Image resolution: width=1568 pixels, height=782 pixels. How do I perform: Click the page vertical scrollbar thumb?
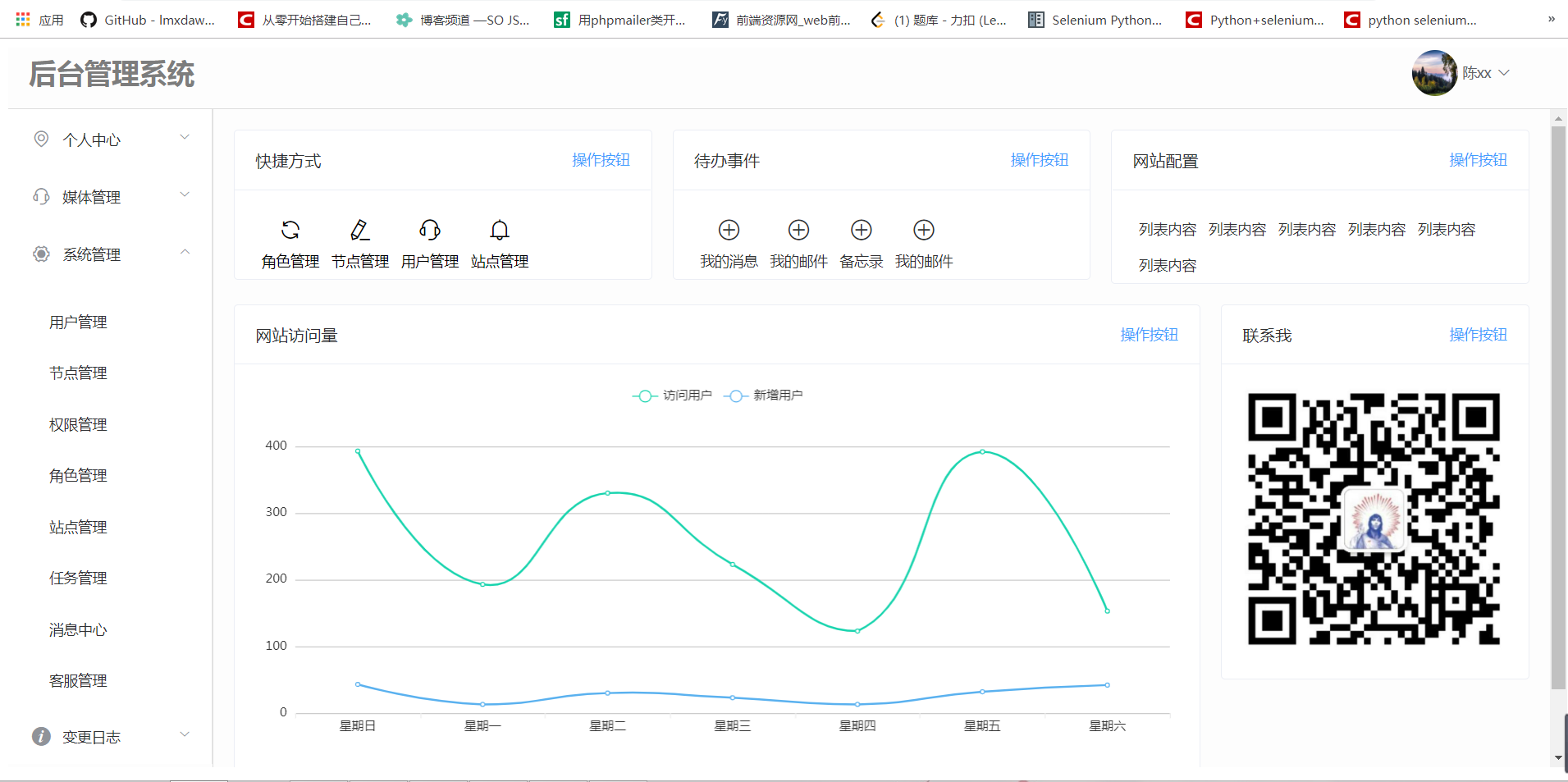(x=1558, y=408)
